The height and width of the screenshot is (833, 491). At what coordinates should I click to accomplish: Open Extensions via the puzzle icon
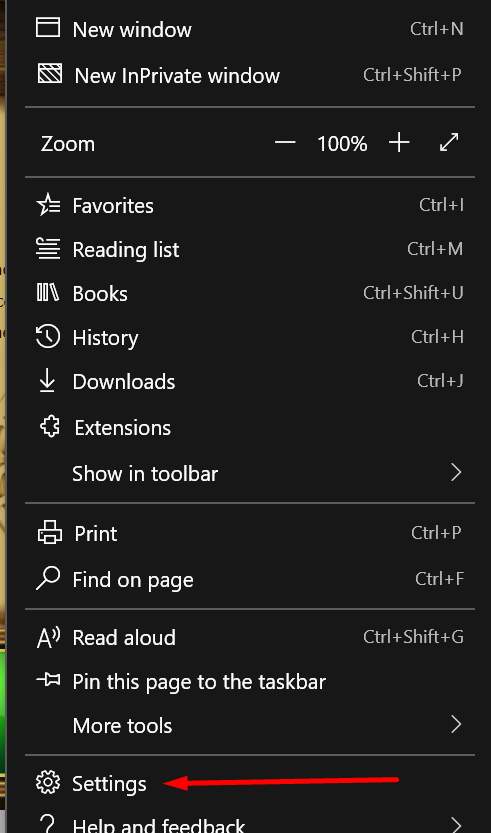tap(50, 427)
